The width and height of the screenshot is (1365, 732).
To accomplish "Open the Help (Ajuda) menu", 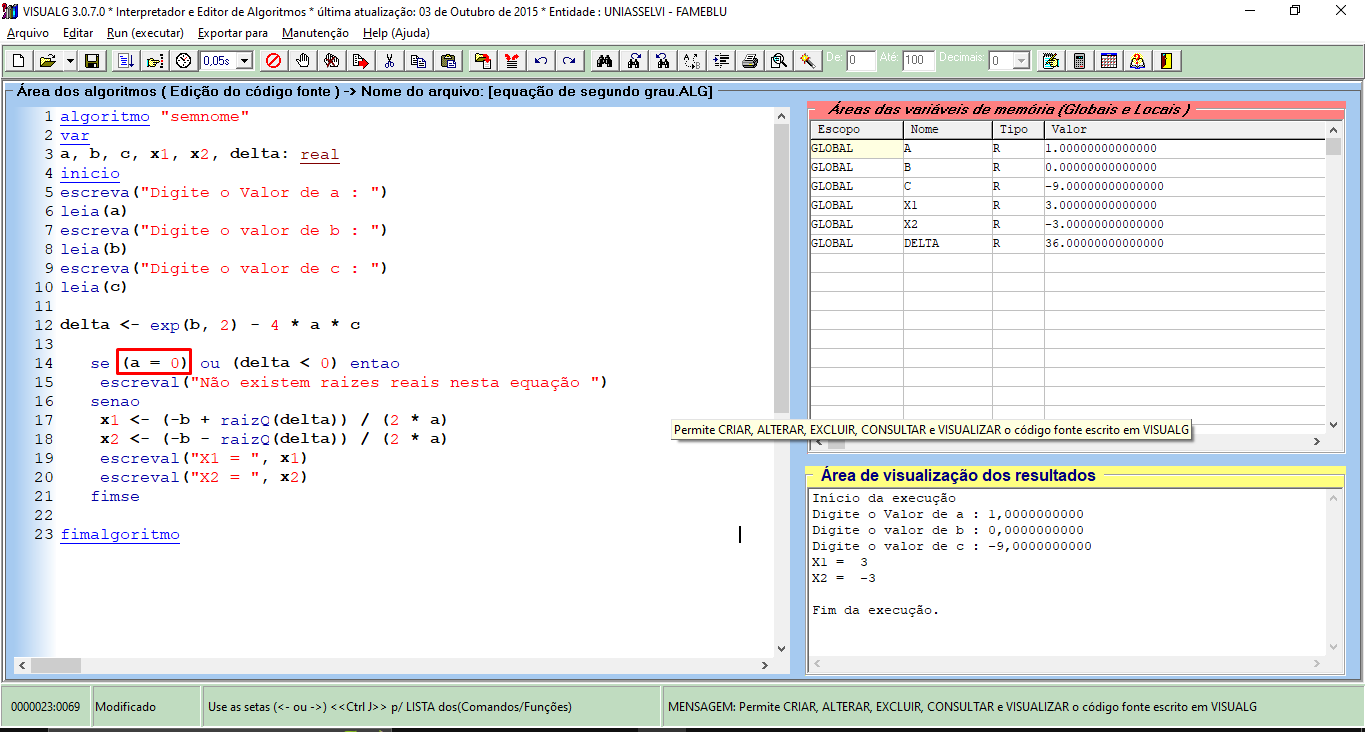I will (396, 33).
